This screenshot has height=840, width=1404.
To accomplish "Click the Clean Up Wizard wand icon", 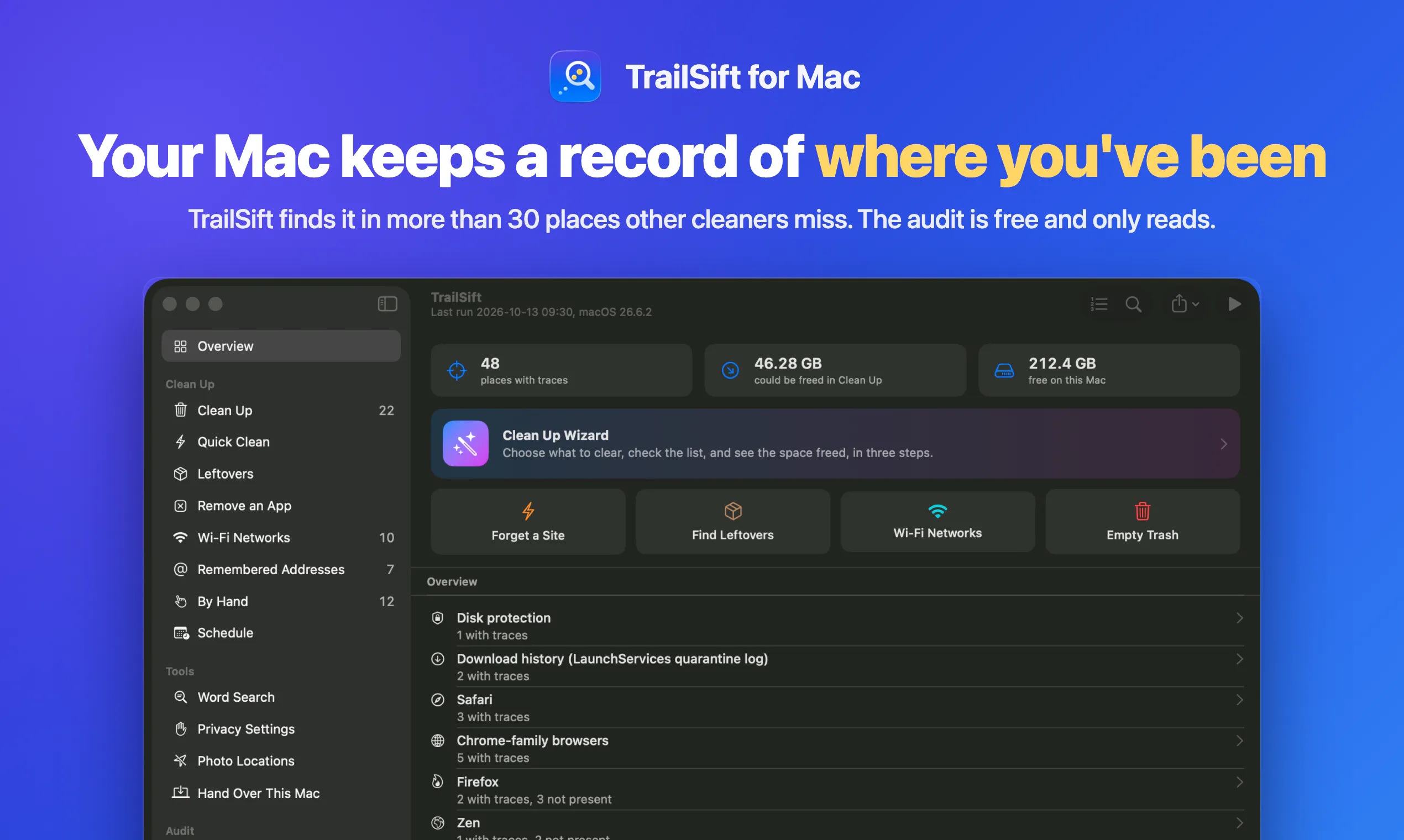I will [x=465, y=444].
